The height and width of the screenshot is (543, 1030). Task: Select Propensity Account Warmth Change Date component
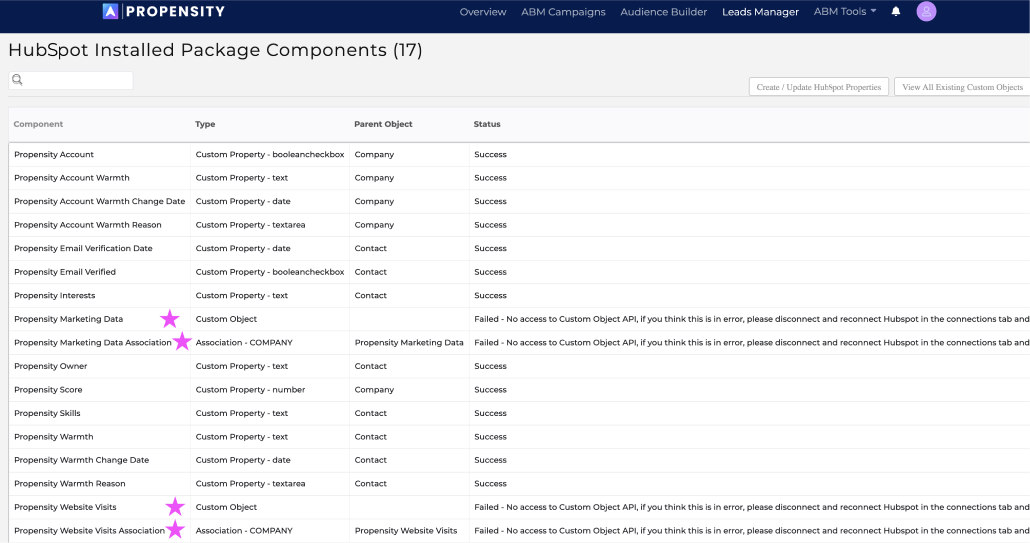99,202
